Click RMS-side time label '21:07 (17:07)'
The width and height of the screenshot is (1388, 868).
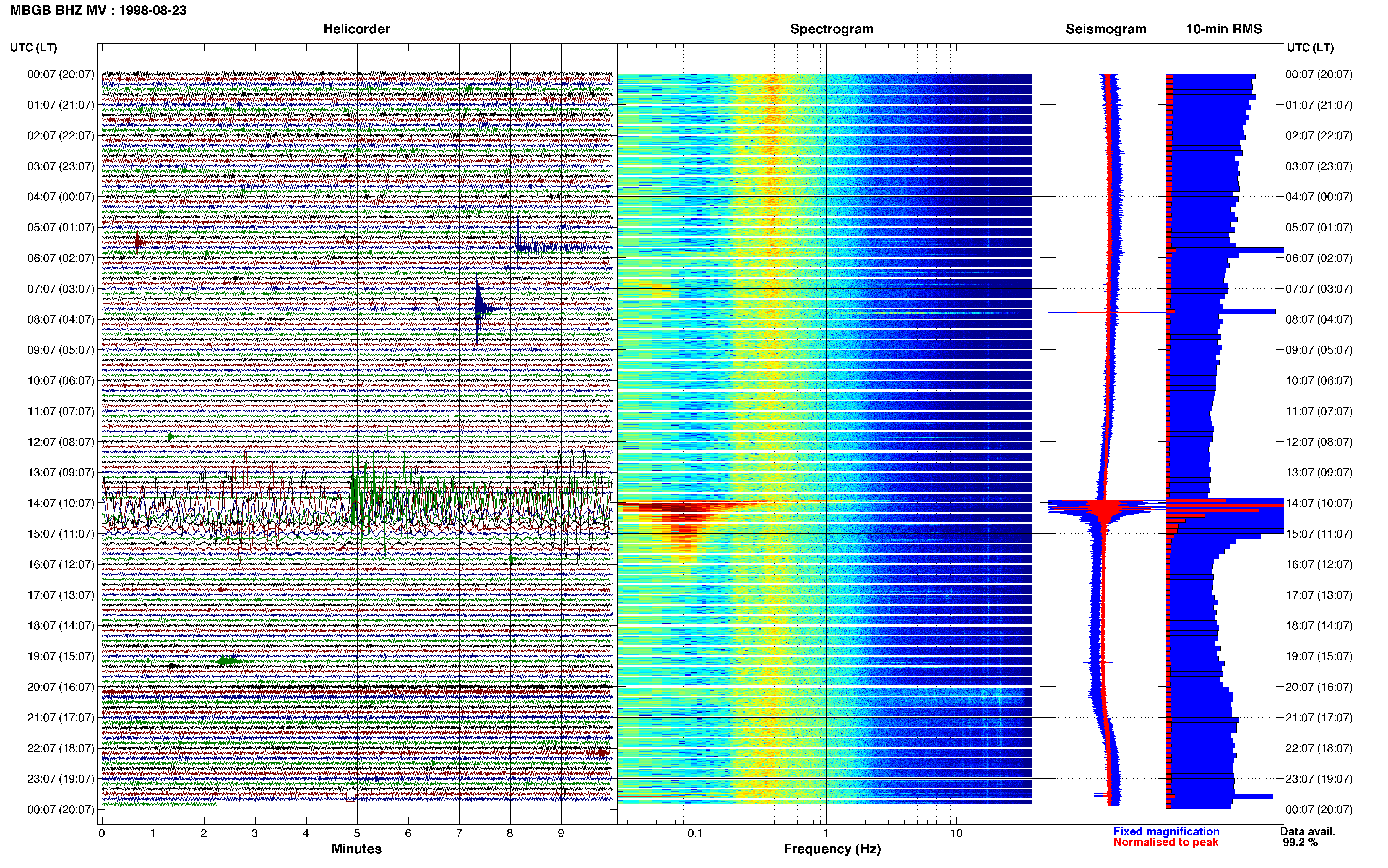(x=1319, y=718)
